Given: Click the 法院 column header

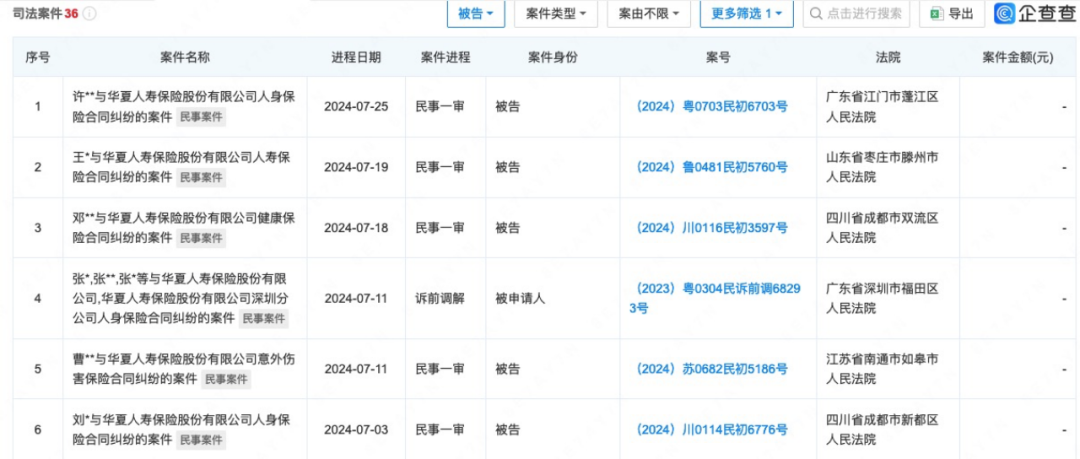Looking at the screenshot, I should pos(889,58).
